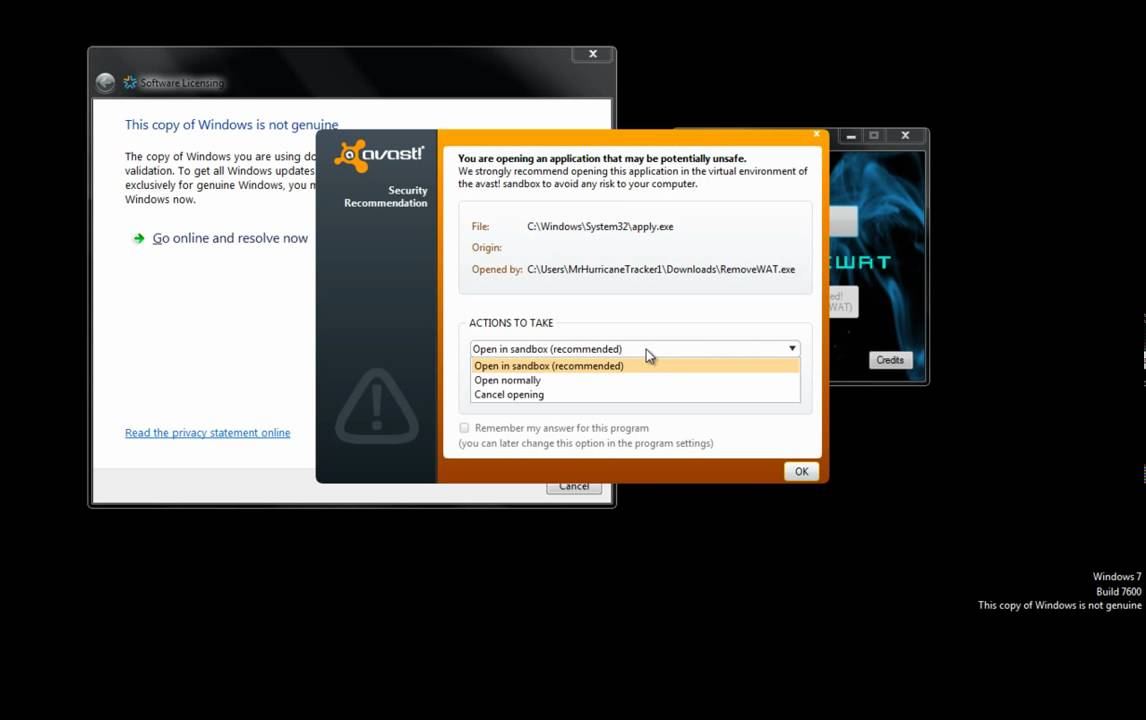Close the Software Licensing window

[593, 54]
